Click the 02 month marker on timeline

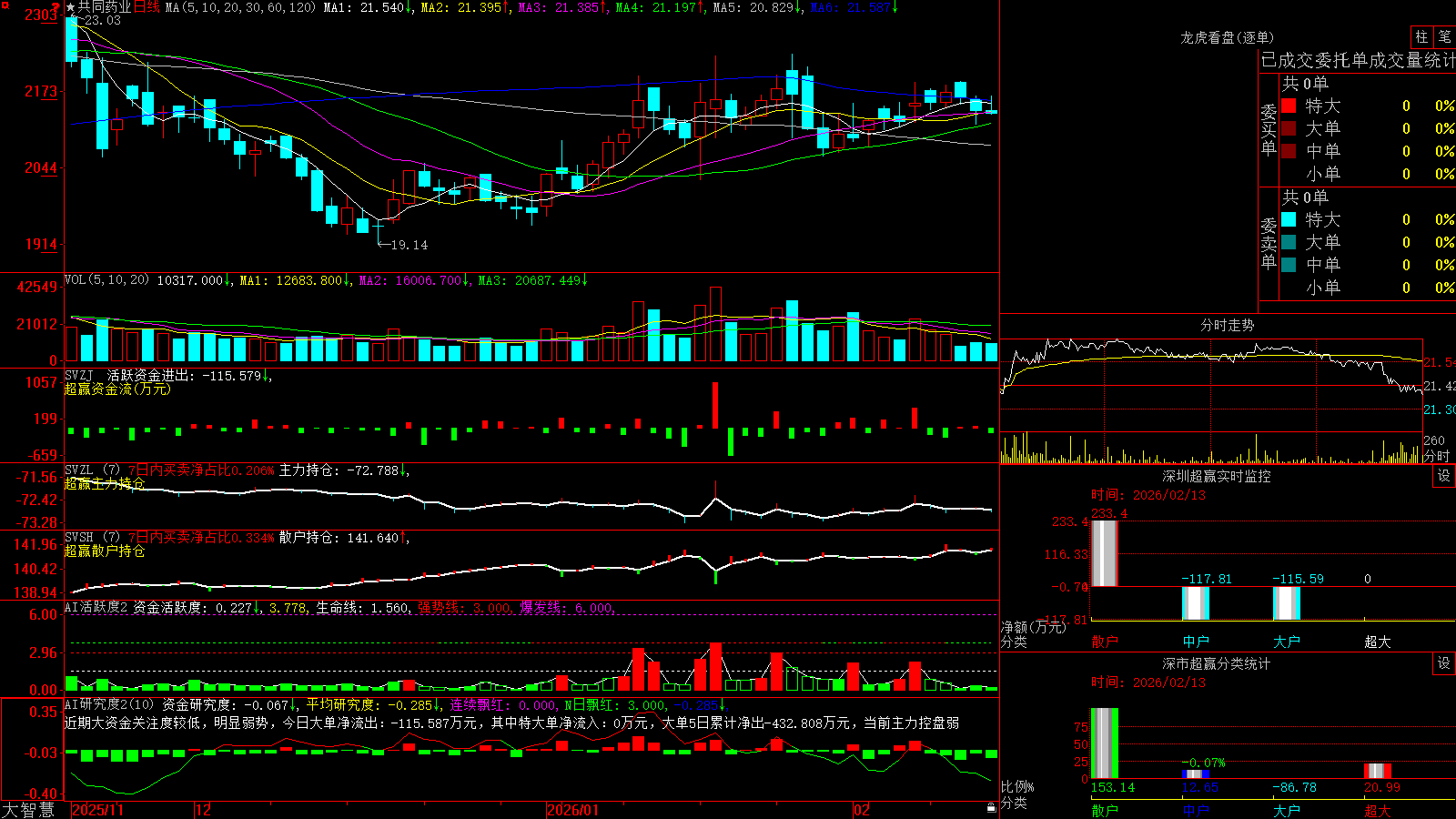[x=861, y=810]
